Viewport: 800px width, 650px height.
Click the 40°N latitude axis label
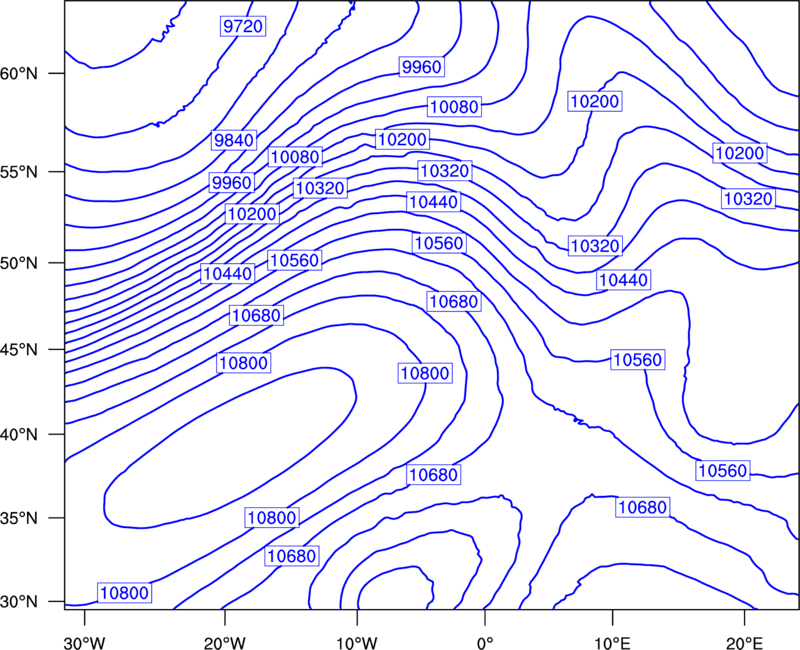(19, 435)
